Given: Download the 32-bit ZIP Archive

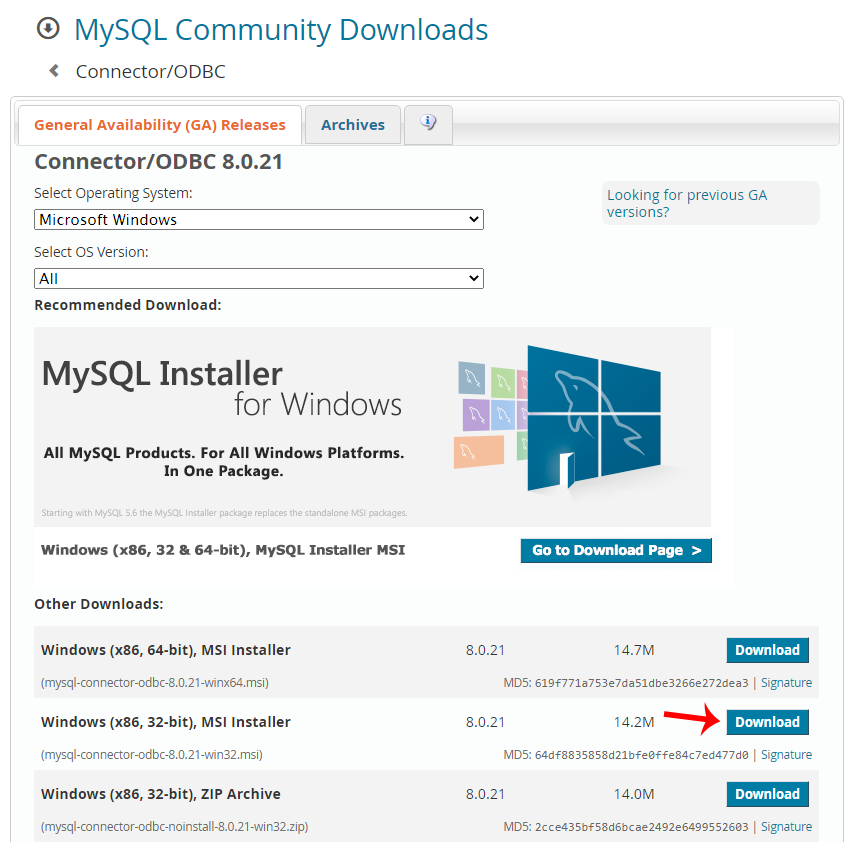Looking at the screenshot, I should tap(767, 794).
